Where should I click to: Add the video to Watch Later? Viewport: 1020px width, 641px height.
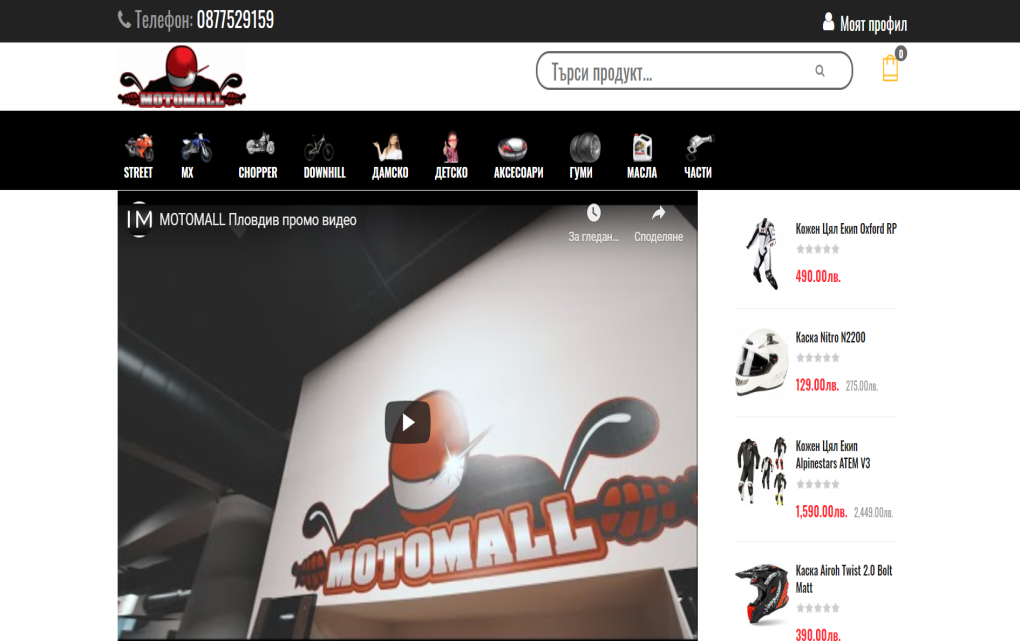tap(594, 221)
